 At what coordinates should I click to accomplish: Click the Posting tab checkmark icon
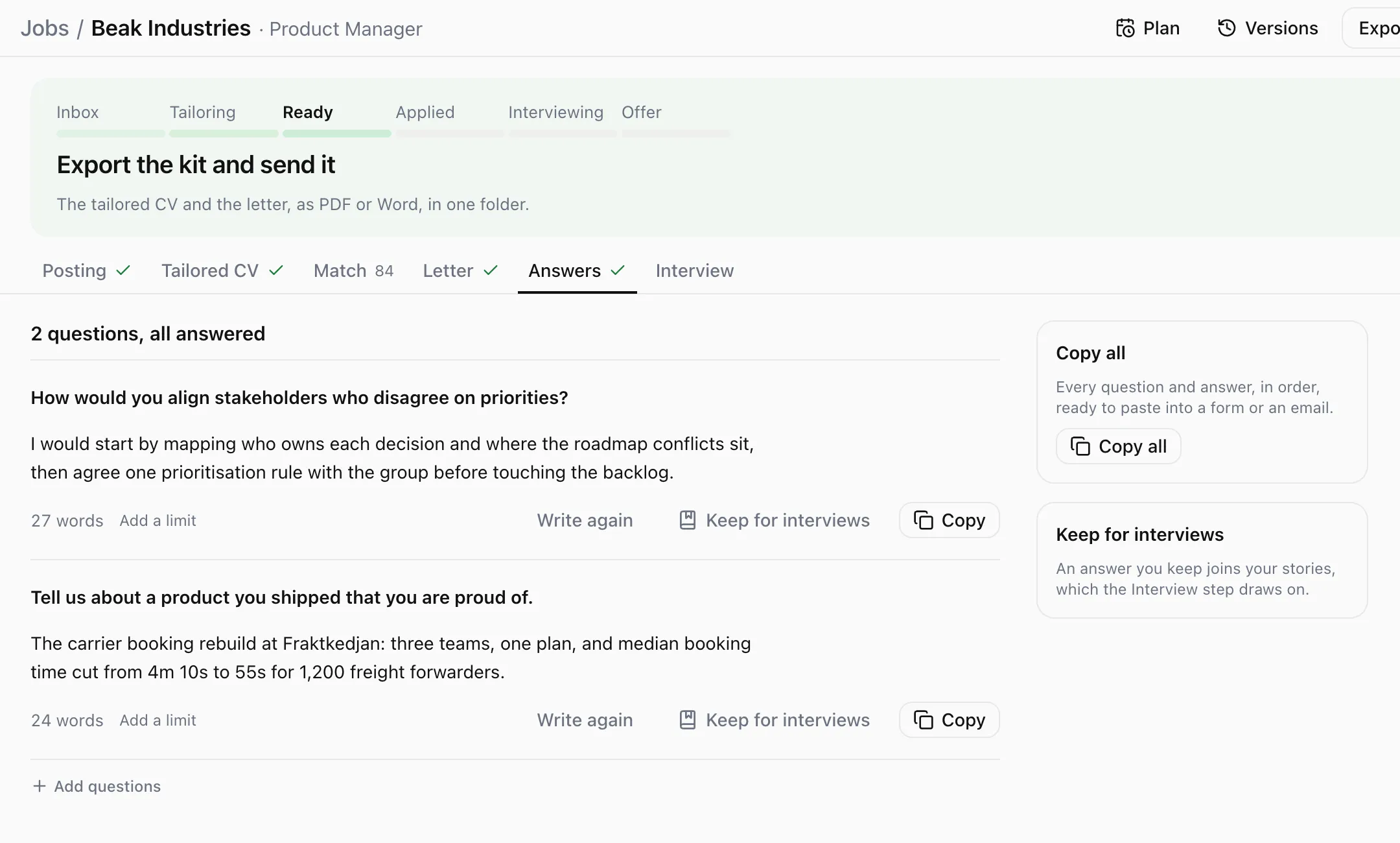(123, 270)
